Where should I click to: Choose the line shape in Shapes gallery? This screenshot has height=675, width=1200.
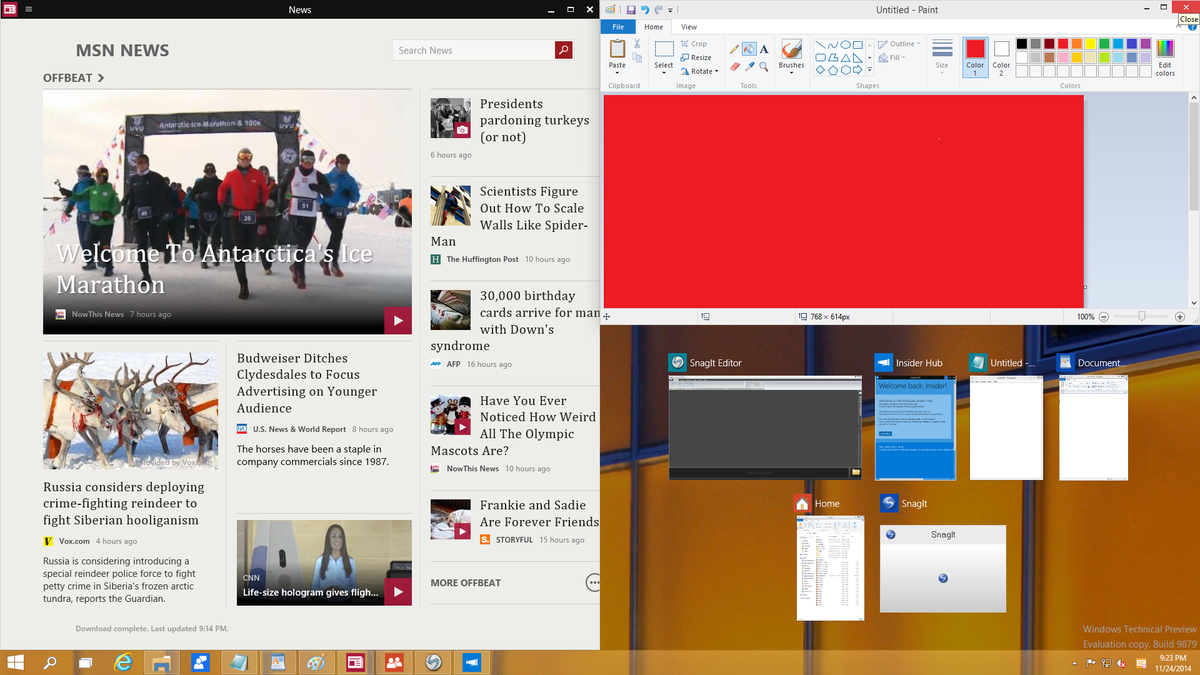pos(820,45)
